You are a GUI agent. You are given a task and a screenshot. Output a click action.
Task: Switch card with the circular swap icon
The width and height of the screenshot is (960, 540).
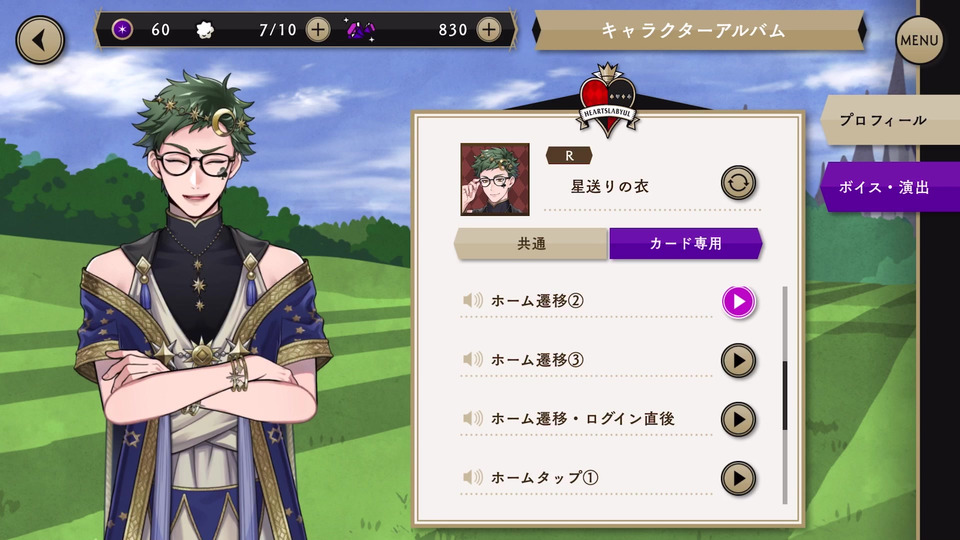coord(738,183)
